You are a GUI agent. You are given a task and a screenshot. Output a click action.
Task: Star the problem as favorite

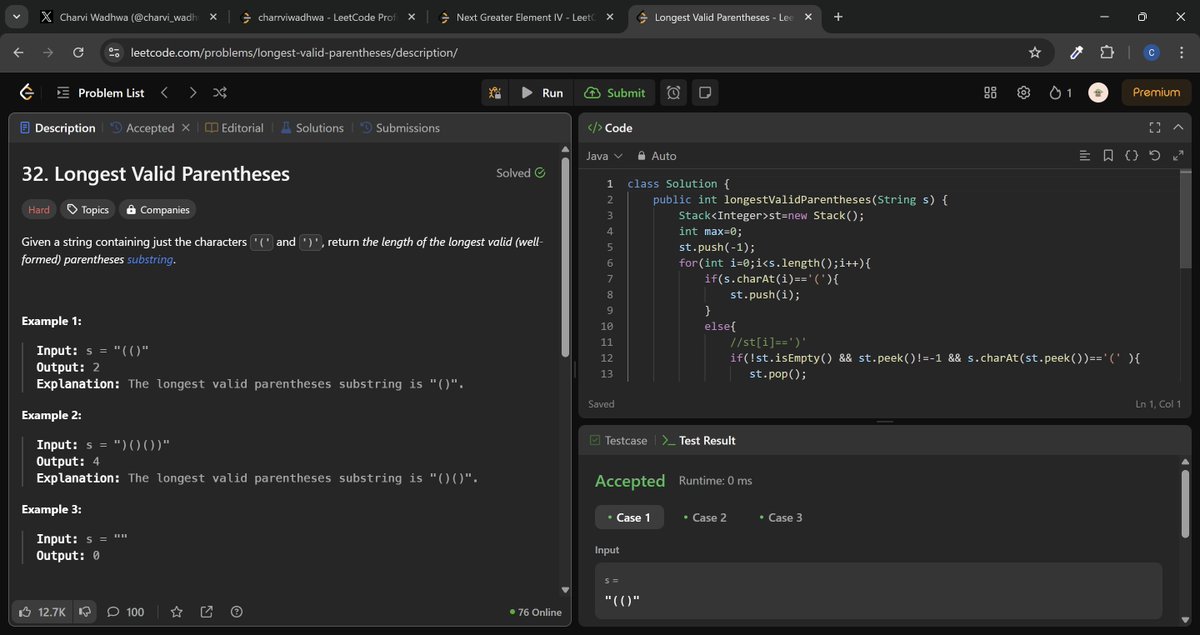(x=176, y=612)
